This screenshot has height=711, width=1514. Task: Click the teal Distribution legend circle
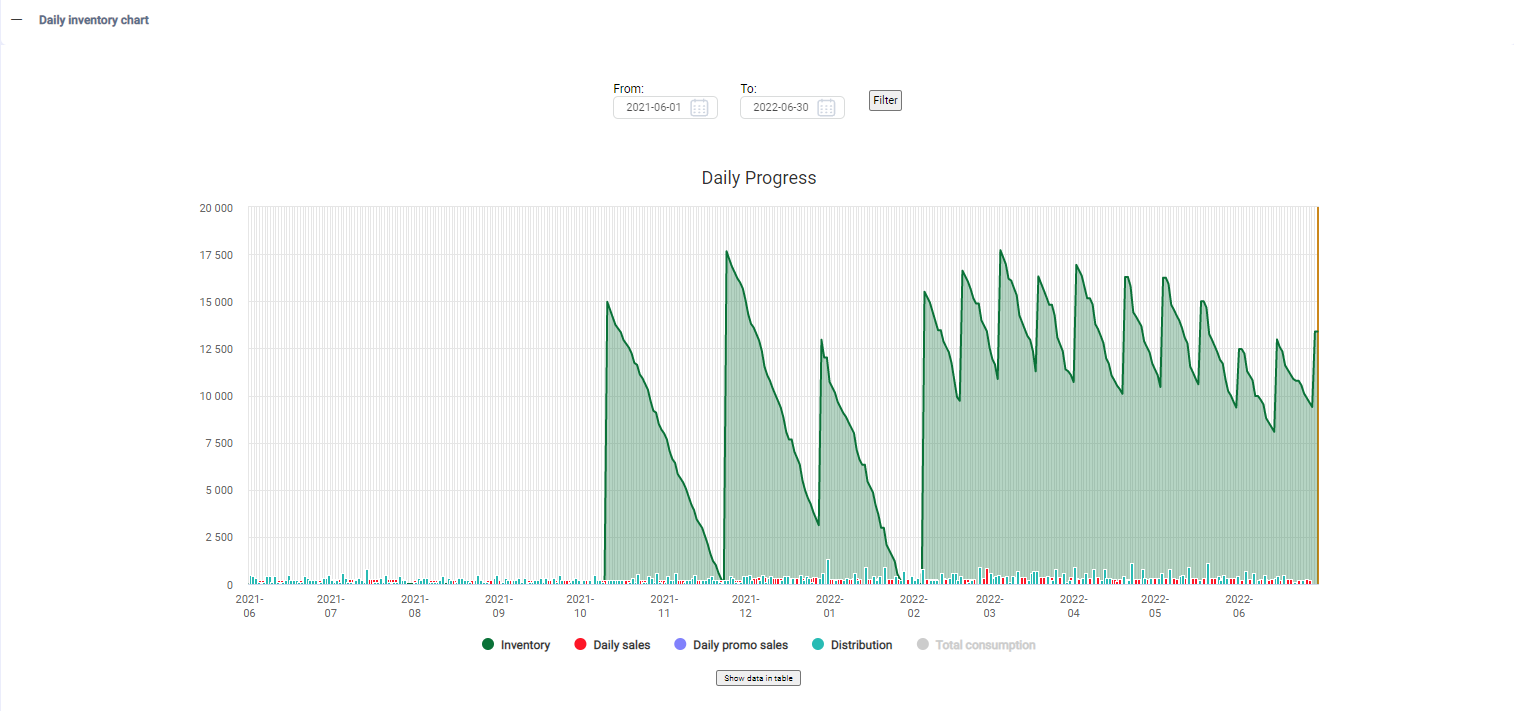coord(817,645)
